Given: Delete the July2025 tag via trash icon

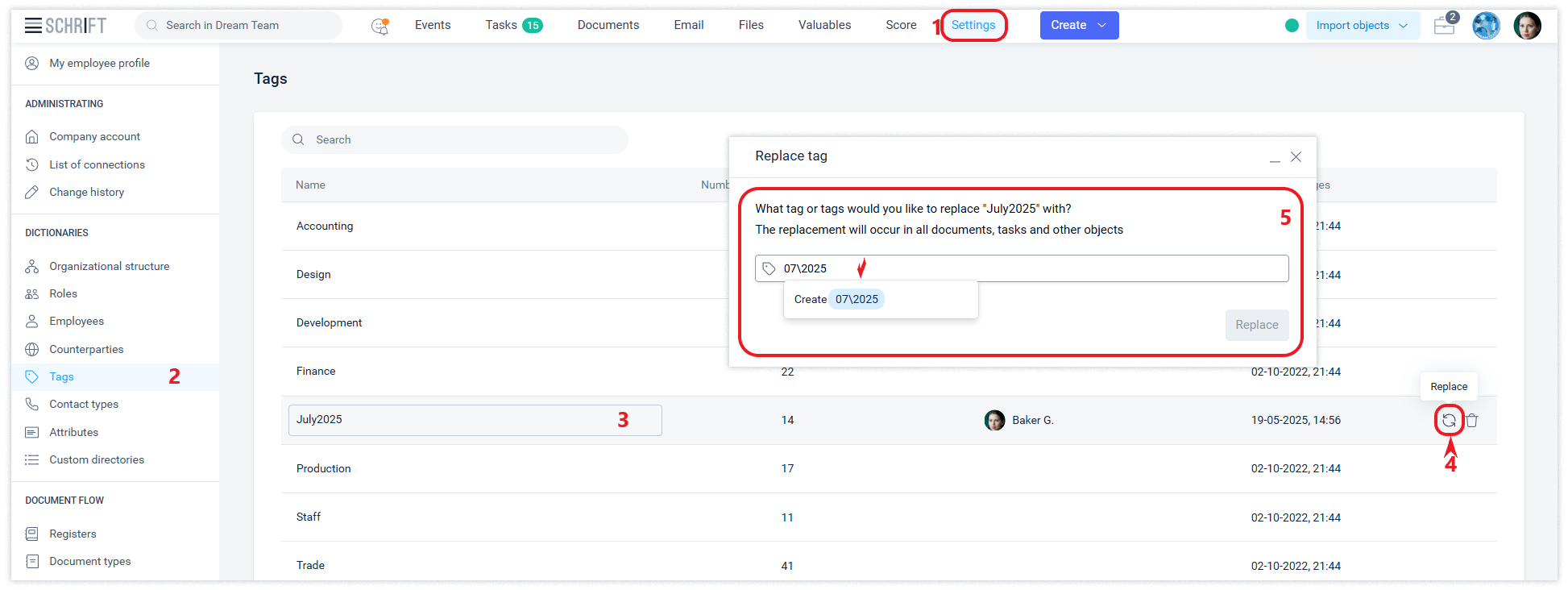Looking at the screenshot, I should click(x=1472, y=420).
